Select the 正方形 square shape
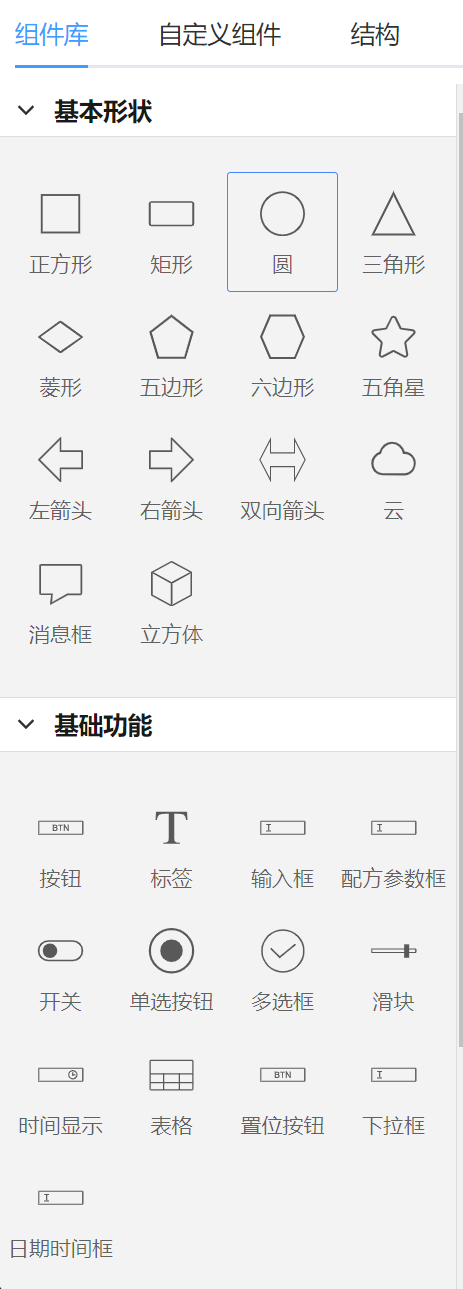The height and width of the screenshot is (1289, 463). pyautogui.click(x=60, y=233)
